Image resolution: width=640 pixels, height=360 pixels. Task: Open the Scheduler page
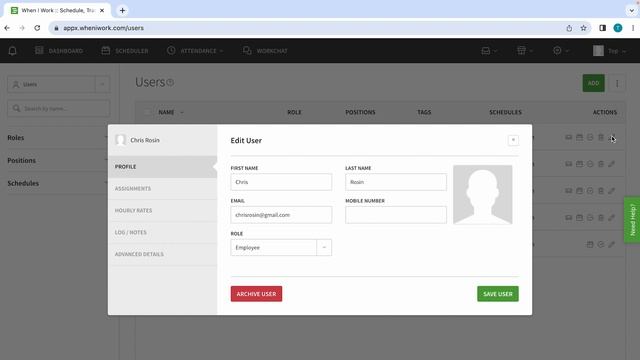(125, 51)
